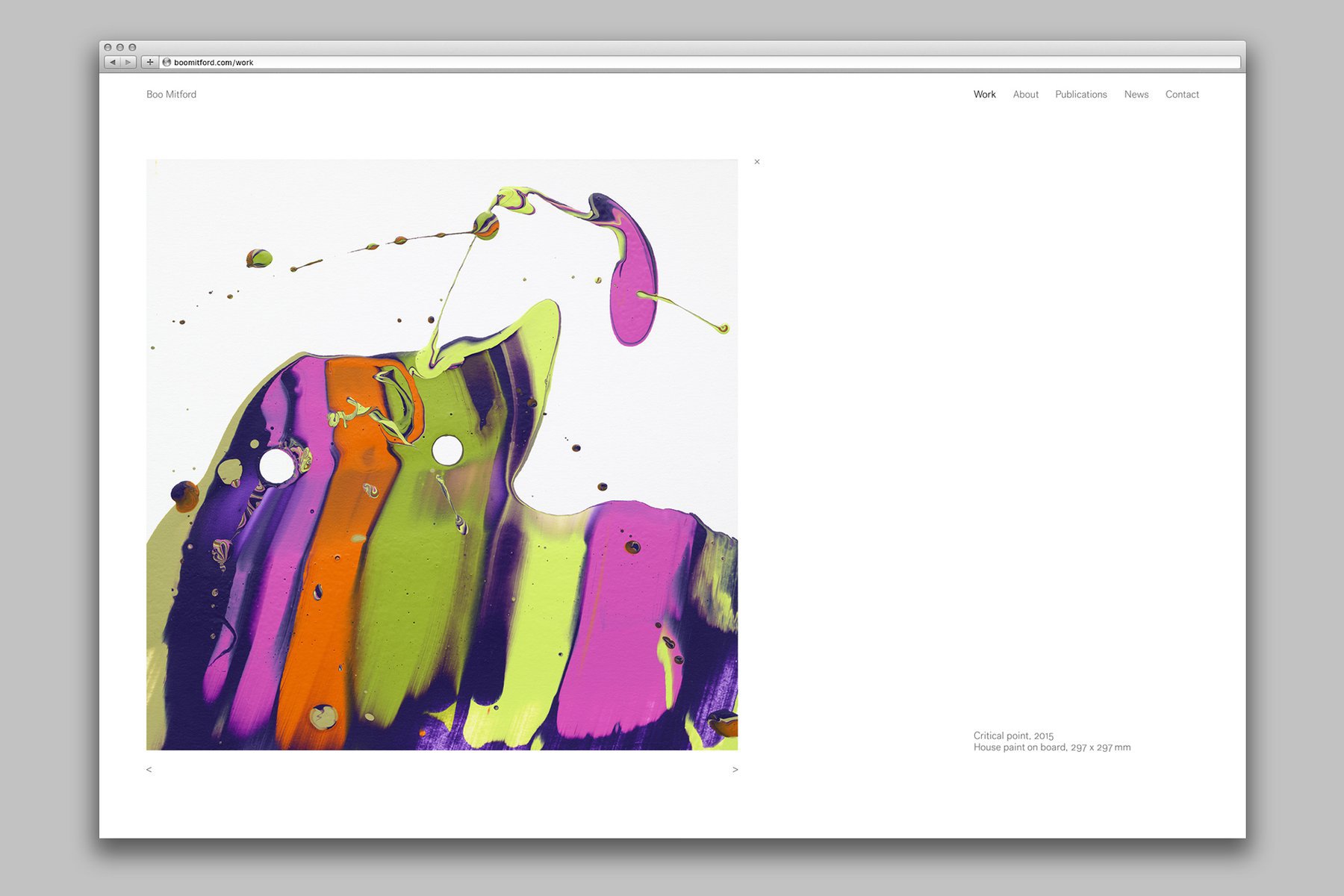Screen dimensions: 1344x896
Task: Click the 'Critical point, 2015' caption title
Action: pyautogui.click(x=1013, y=736)
